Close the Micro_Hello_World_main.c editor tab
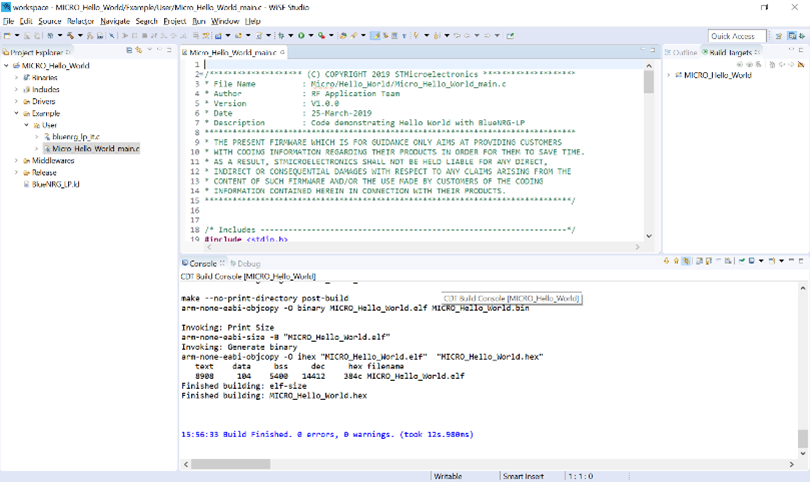This screenshot has width=810, height=482. pos(283,51)
